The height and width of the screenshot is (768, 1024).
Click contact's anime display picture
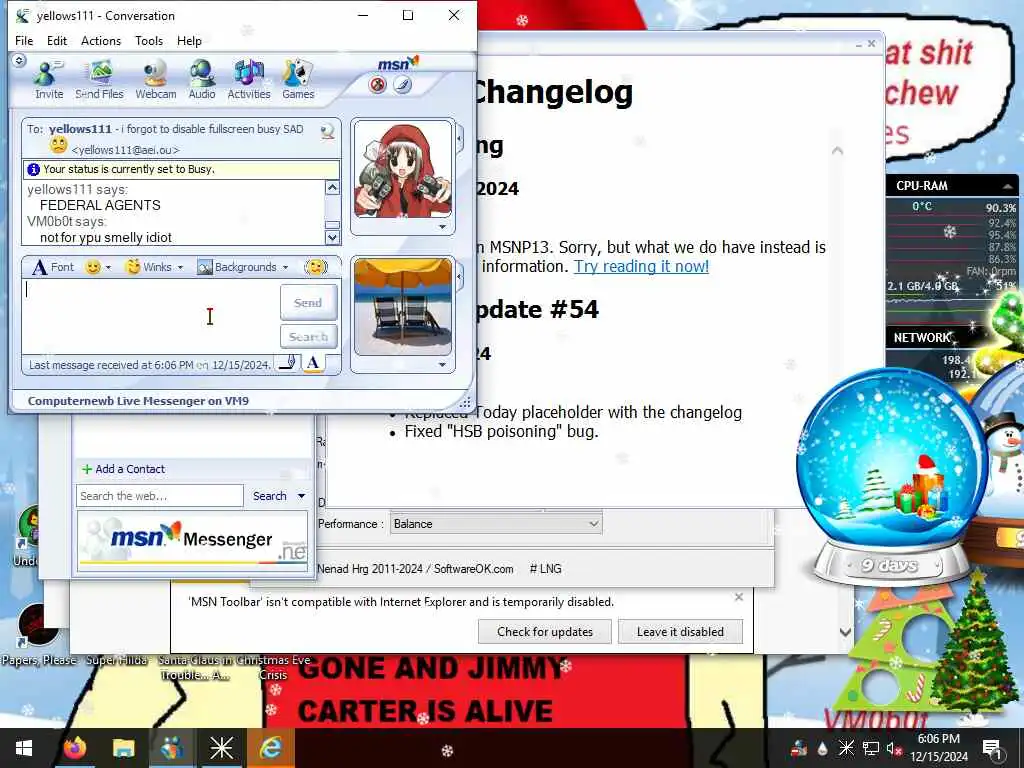[402, 170]
